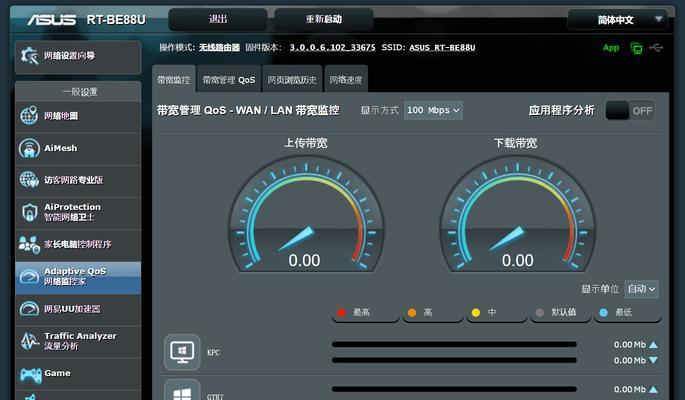Click the KPC download traffic bar
Viewport: 685px width, 400px height.
(454, 360)
